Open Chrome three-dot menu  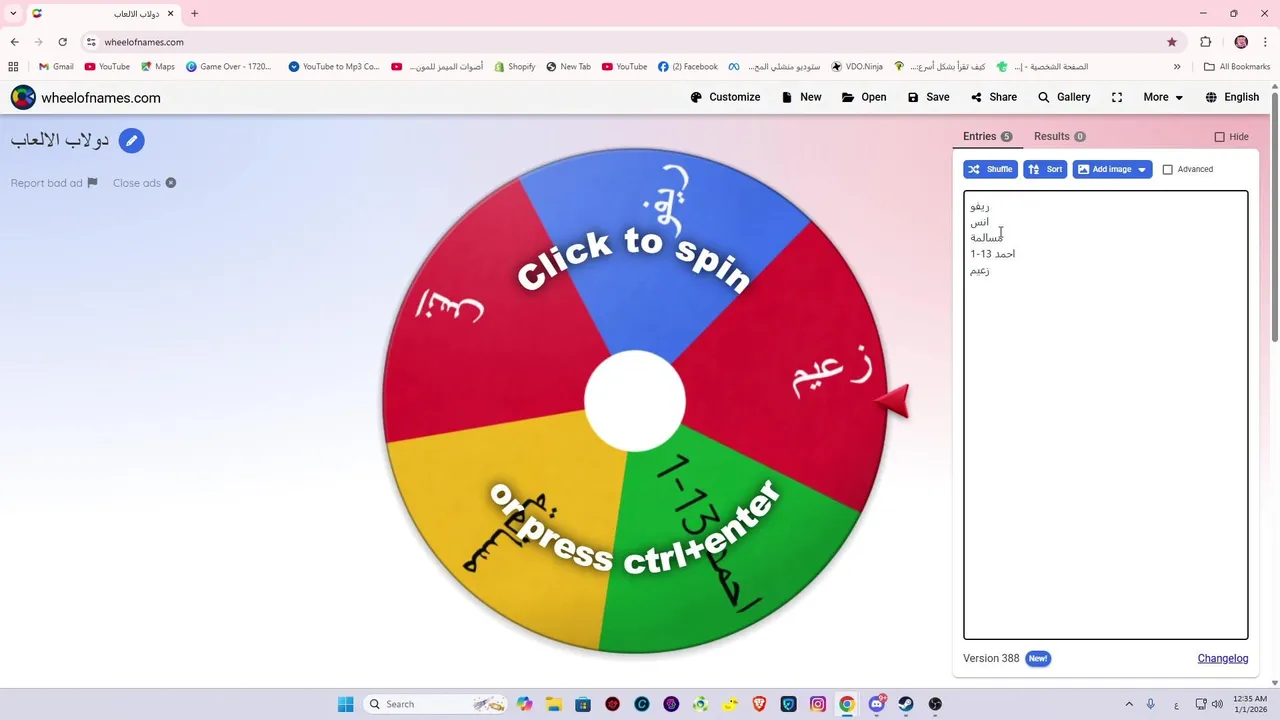point(1265,42)
